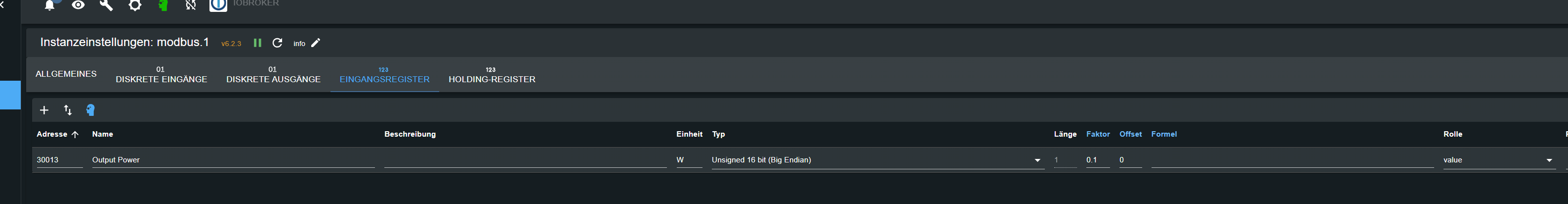Click the Name field containing Output Power

coord(233,160)
